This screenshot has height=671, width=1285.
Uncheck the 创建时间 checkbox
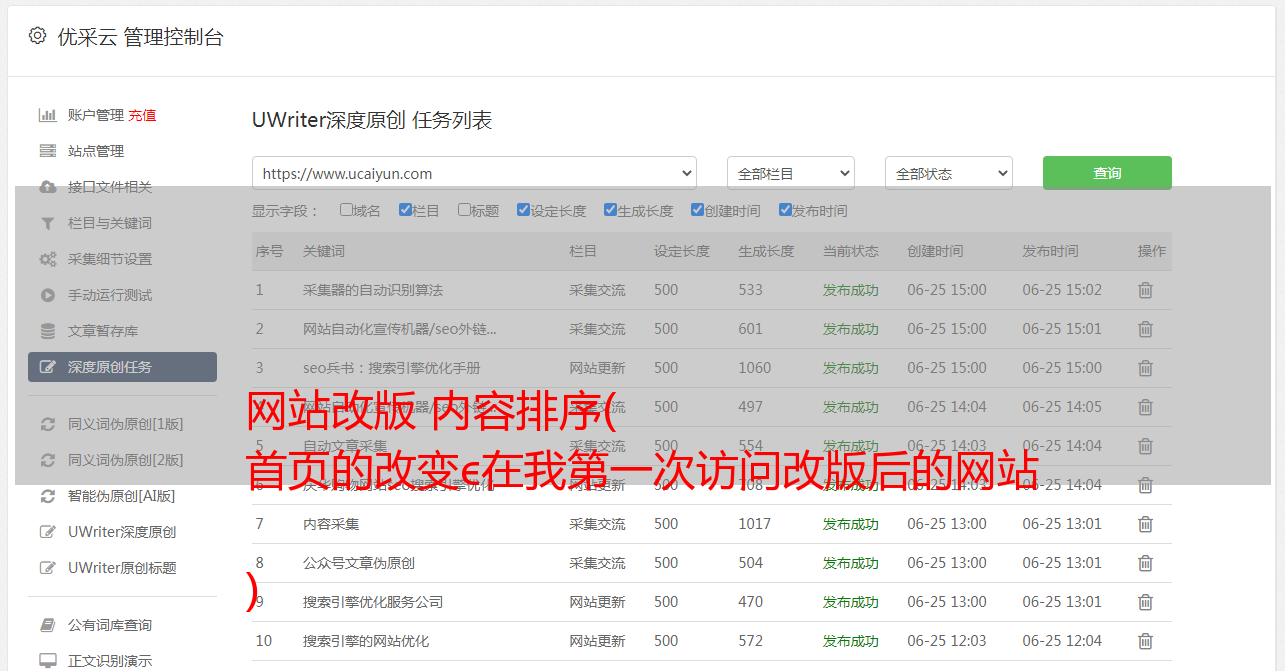pyautogui.click(x=697, y=210)
